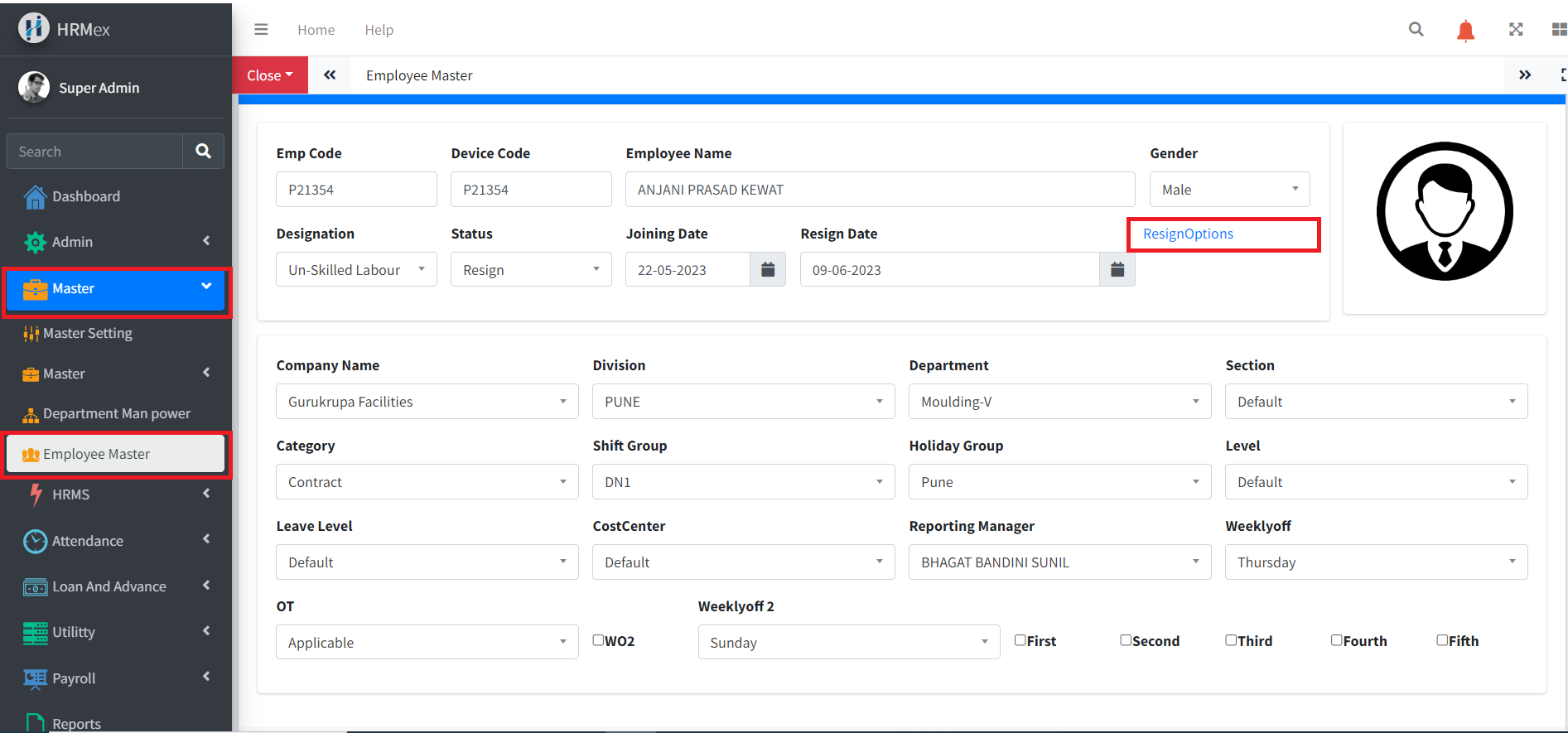Click the ResignOptions link
1568x733 pixels.
click(x=1188, y=234)
